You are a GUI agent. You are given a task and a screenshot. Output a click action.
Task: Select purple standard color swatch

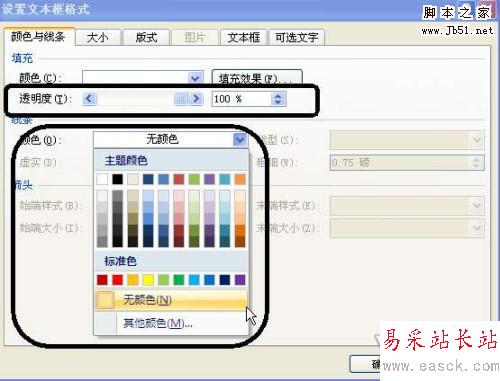coord(240,280)
